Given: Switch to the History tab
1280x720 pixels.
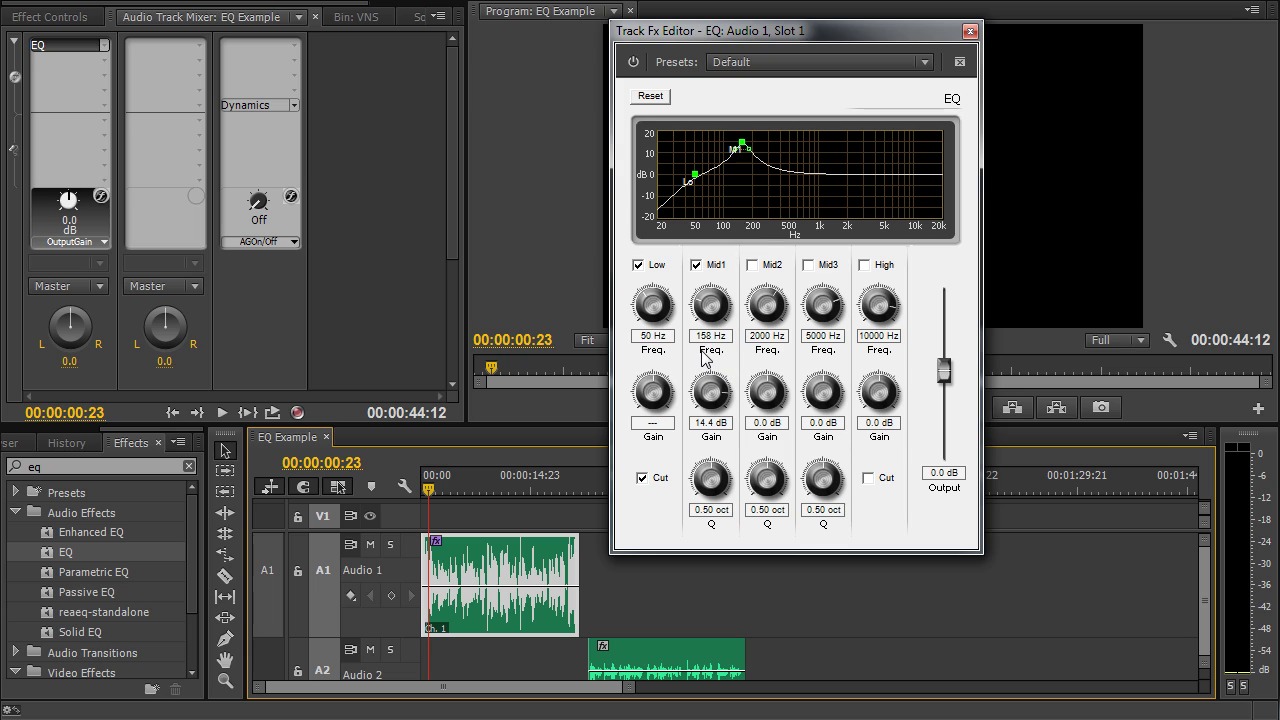Looking at the screenshot, I should point(67,443).
